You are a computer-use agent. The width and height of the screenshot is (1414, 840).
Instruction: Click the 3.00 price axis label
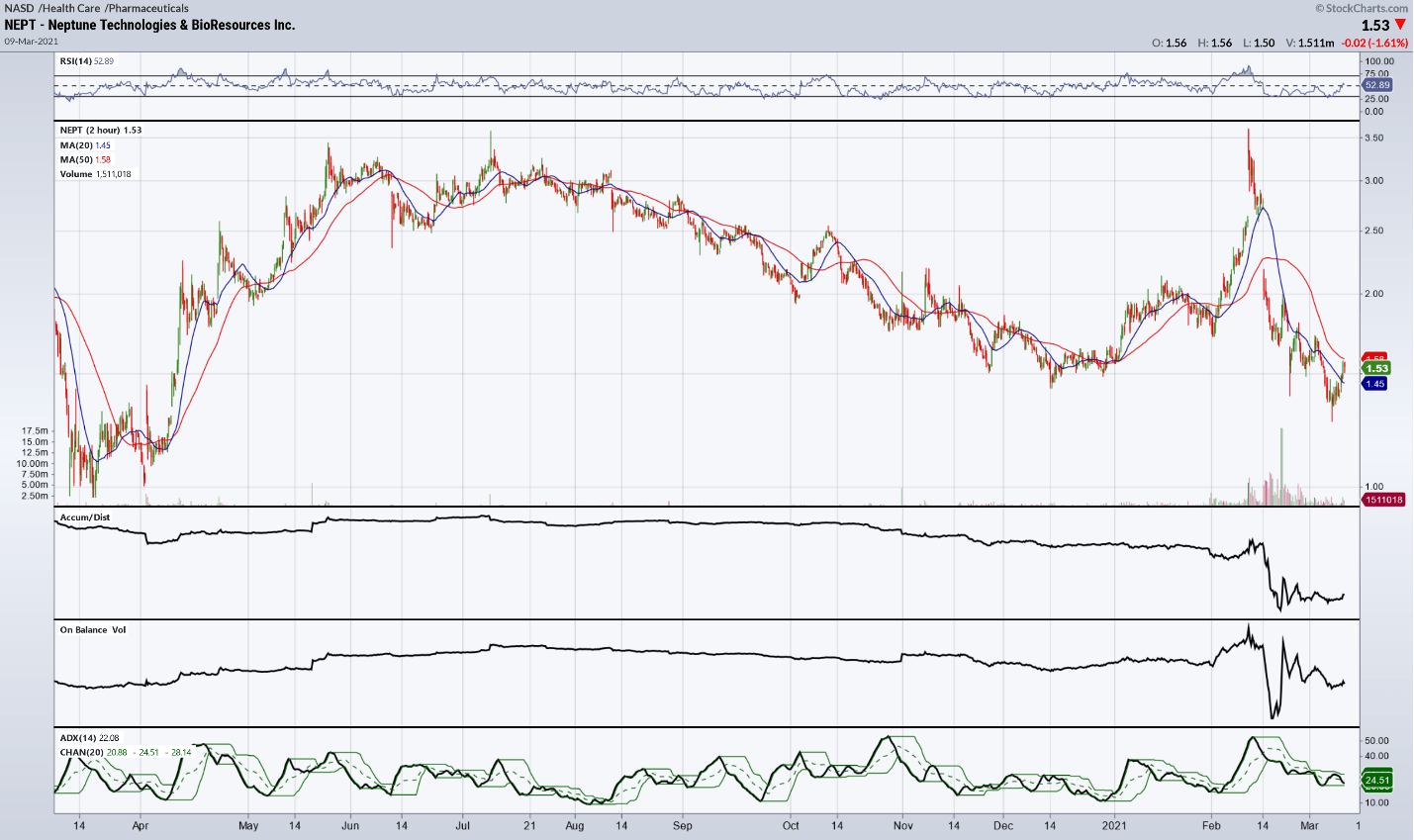[x=1373, y=181]
